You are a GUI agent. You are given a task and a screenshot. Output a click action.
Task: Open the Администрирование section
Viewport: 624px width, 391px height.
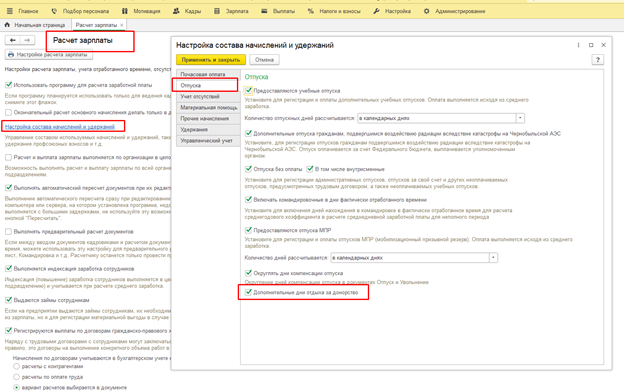pos(454,11)
